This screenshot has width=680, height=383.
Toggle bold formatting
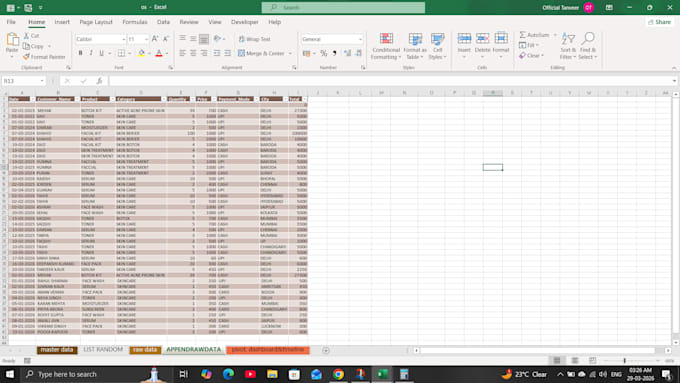pos(80,53)
